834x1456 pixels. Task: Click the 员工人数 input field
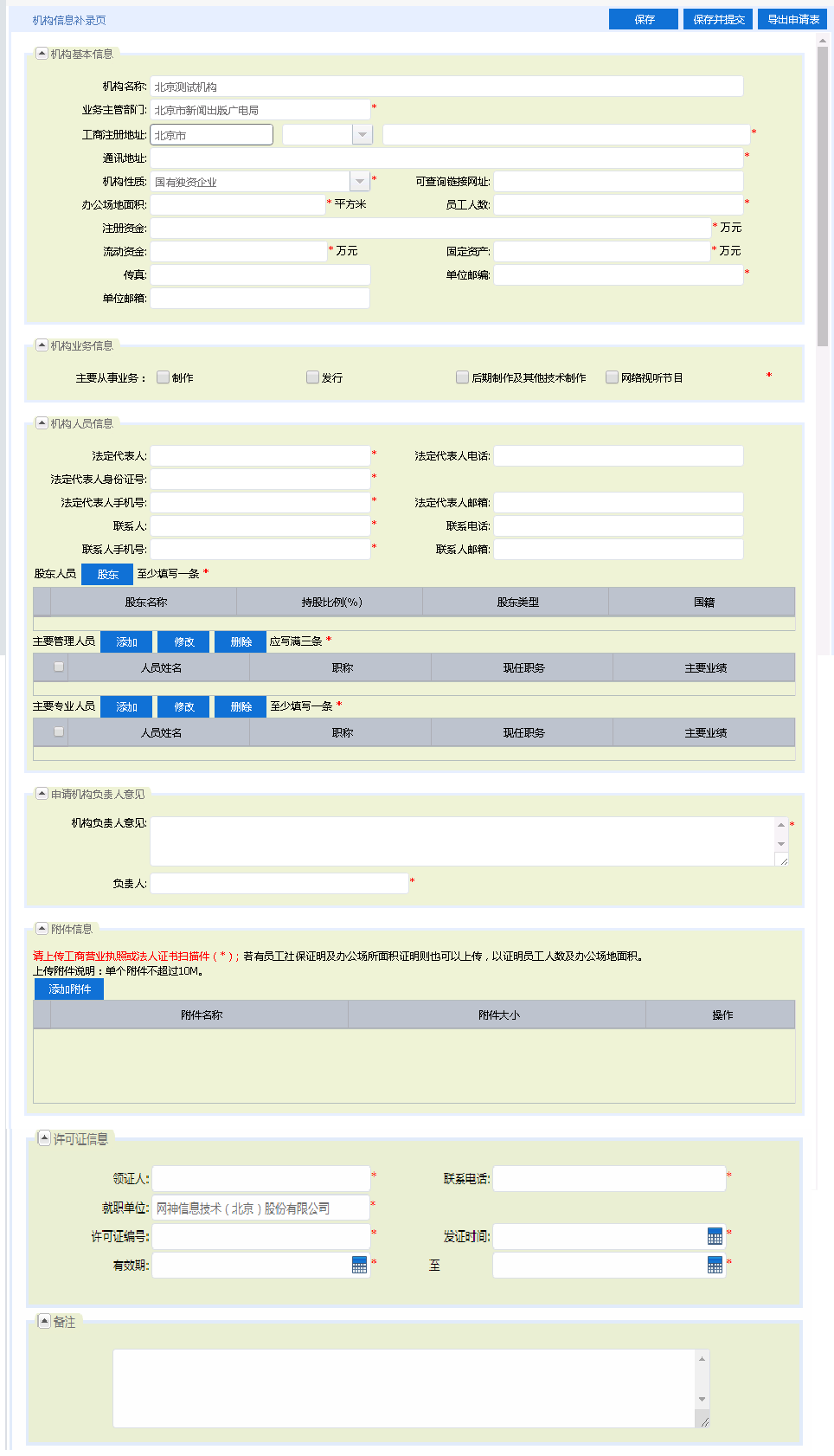[619, 204]
